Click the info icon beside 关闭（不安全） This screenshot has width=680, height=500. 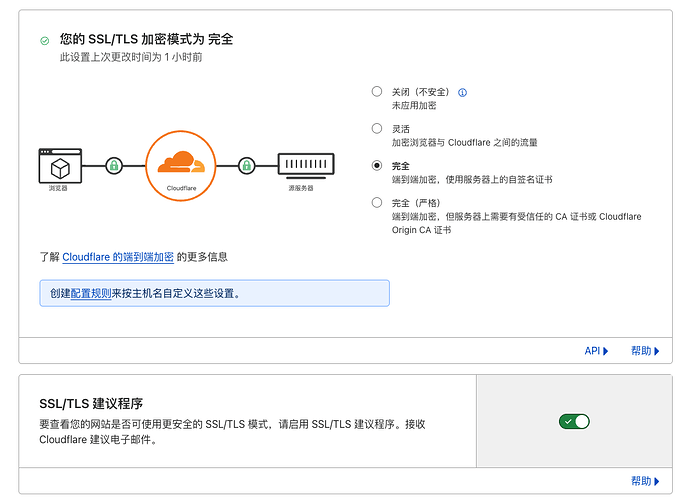(462, 92)
